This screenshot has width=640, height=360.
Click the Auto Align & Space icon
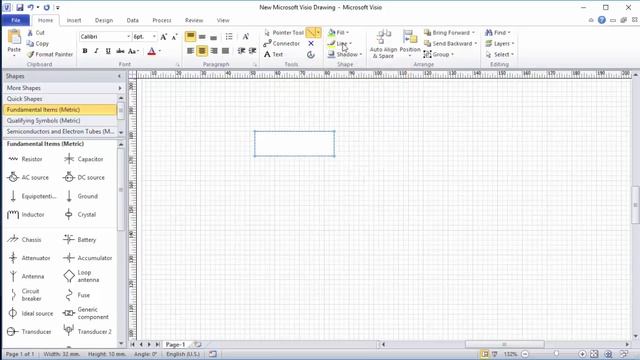point(383,37)
